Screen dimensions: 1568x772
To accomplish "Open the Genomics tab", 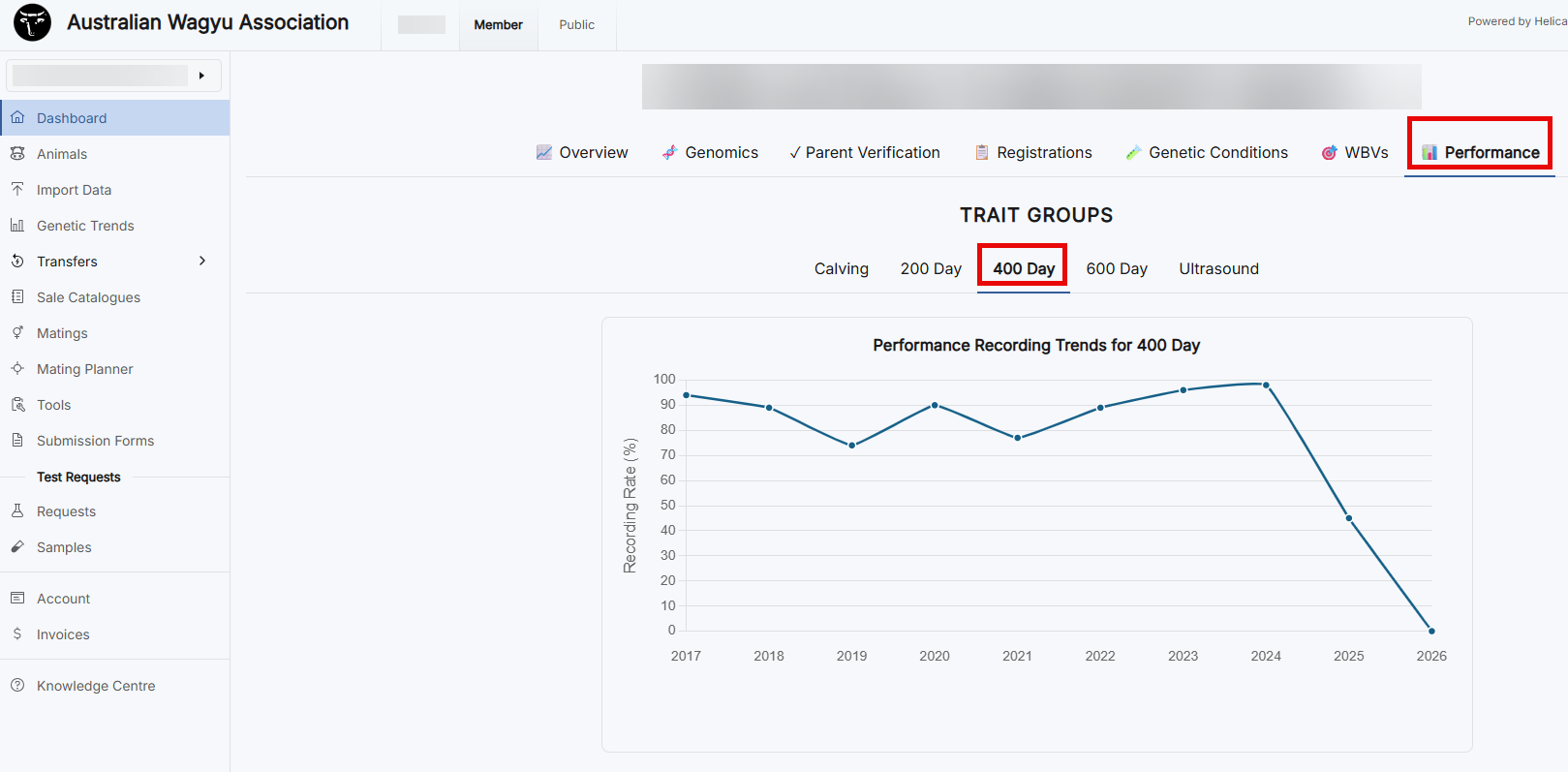I will click(710, 153).
